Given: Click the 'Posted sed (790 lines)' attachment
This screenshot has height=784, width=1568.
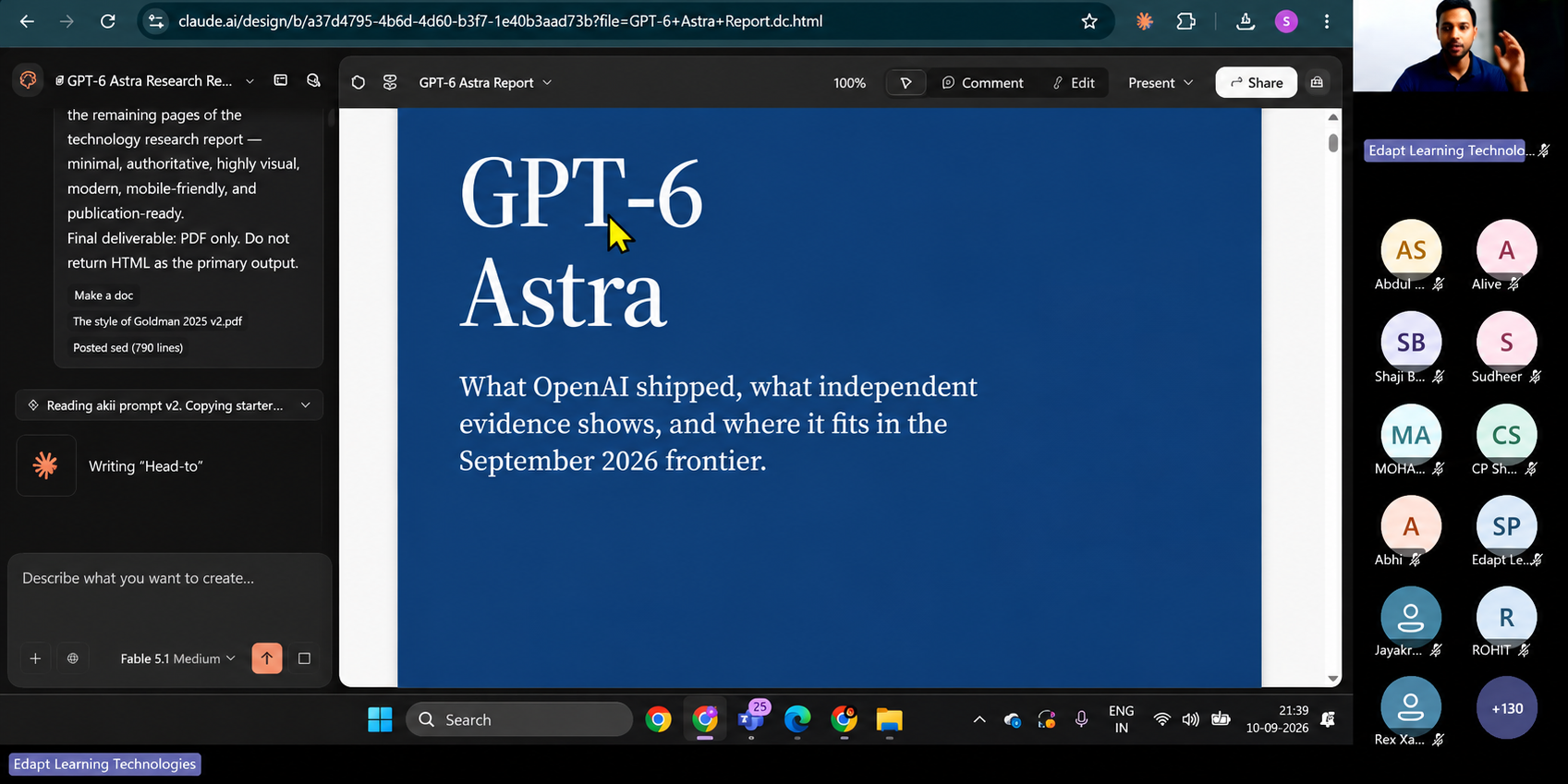Looking at the screenshot, I should [128, 348].
